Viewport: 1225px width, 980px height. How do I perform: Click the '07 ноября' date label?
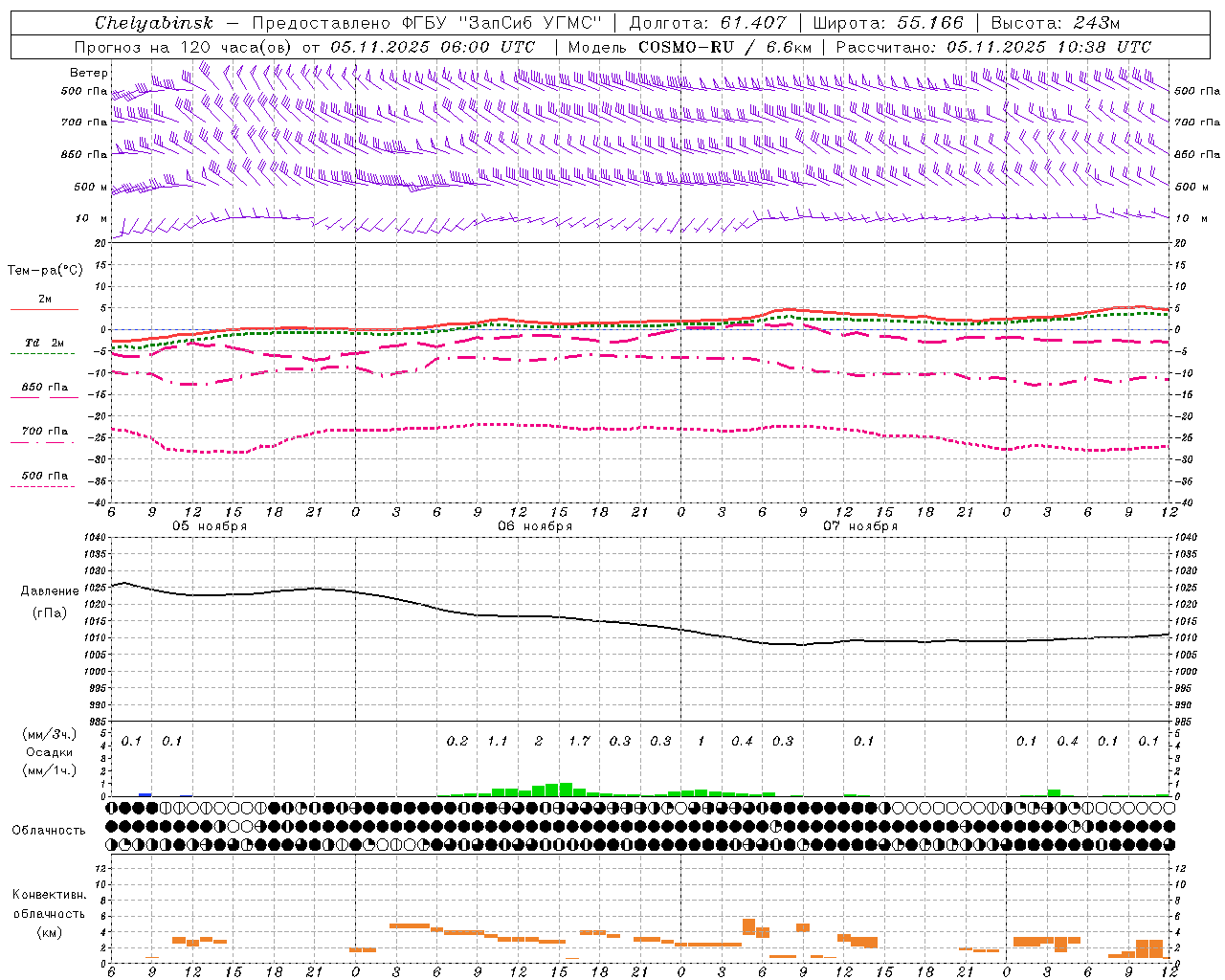point(860,526)
